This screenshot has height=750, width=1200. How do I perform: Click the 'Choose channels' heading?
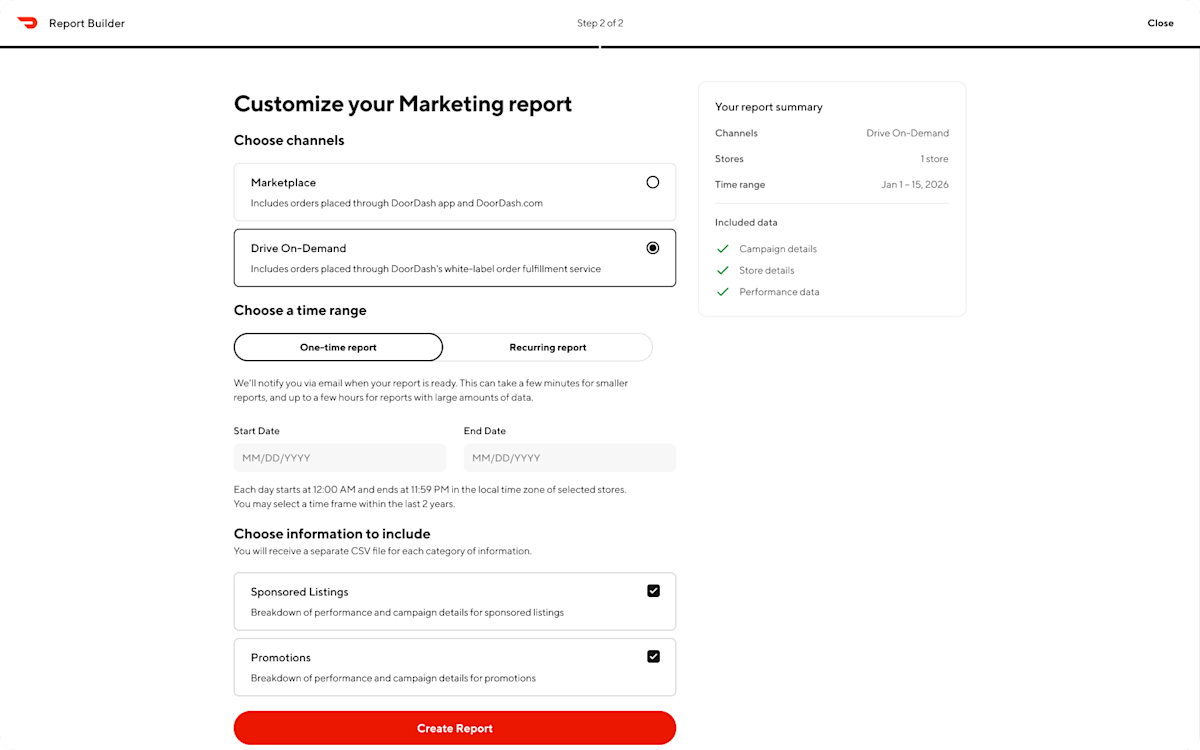coord(289,140)
